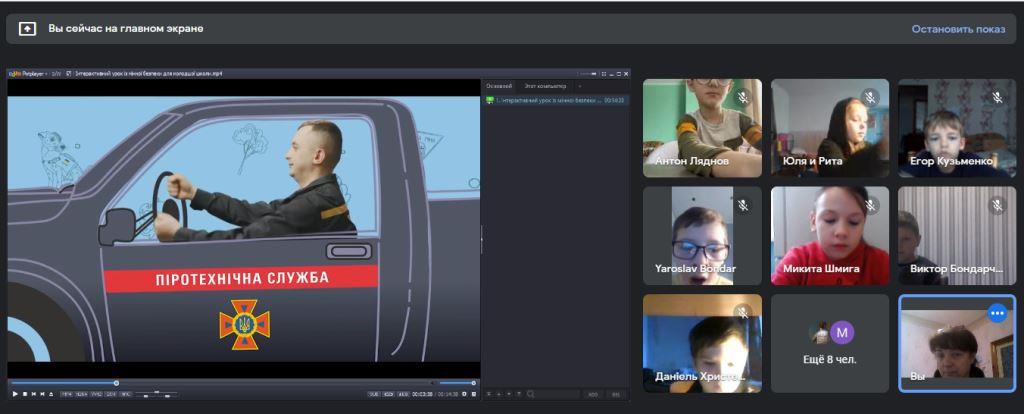1024x414 pixels.
Task: Click the video frame showing the truck
Action: click(244, 229)
